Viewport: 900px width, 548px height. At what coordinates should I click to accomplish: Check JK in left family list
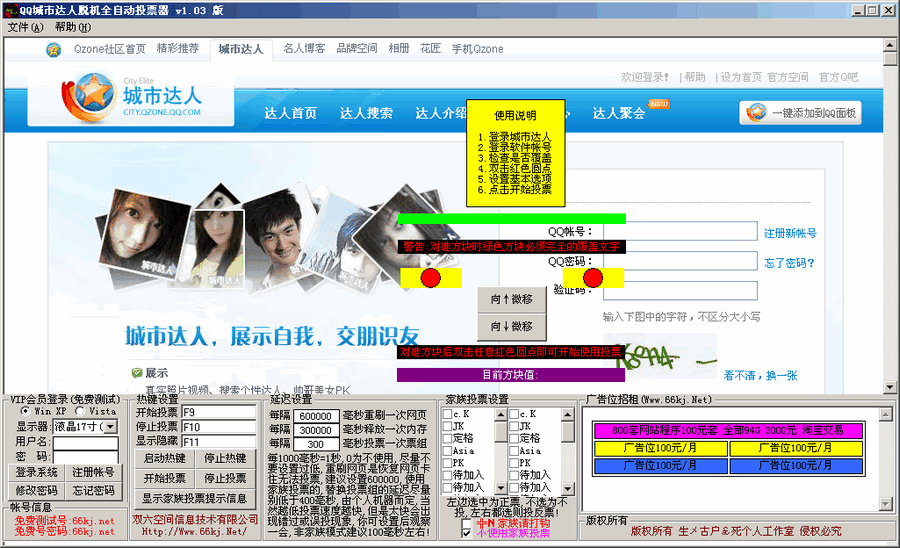tap(447, 426)
